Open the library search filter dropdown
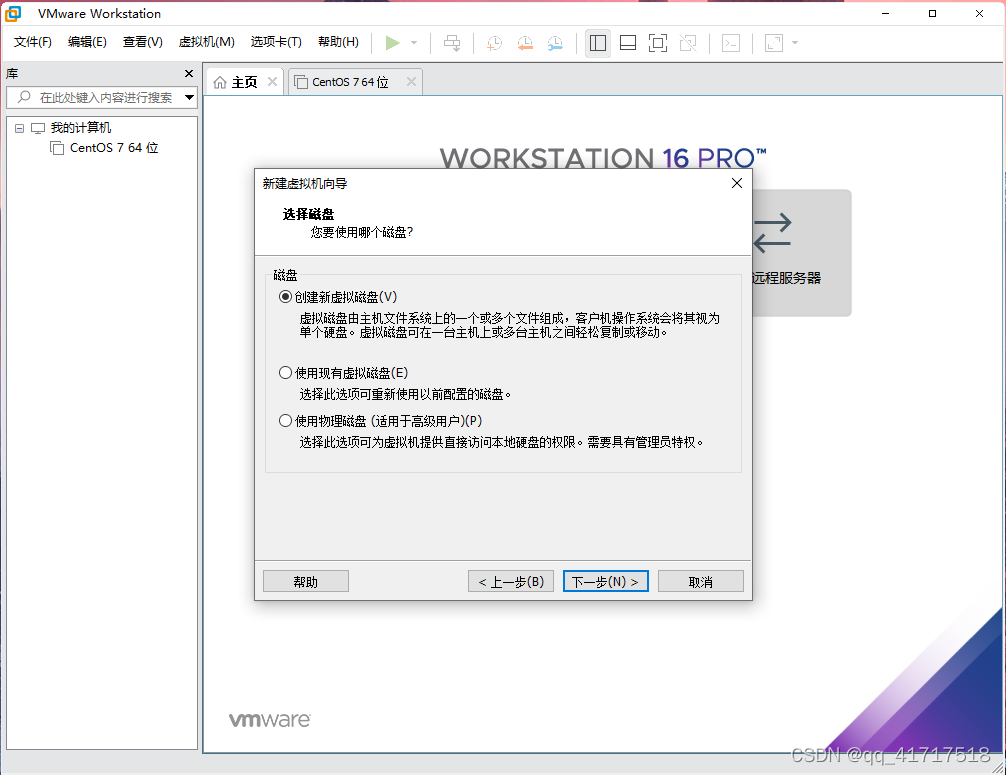Screen dimensions: 1006x775 tap(189, 98)
